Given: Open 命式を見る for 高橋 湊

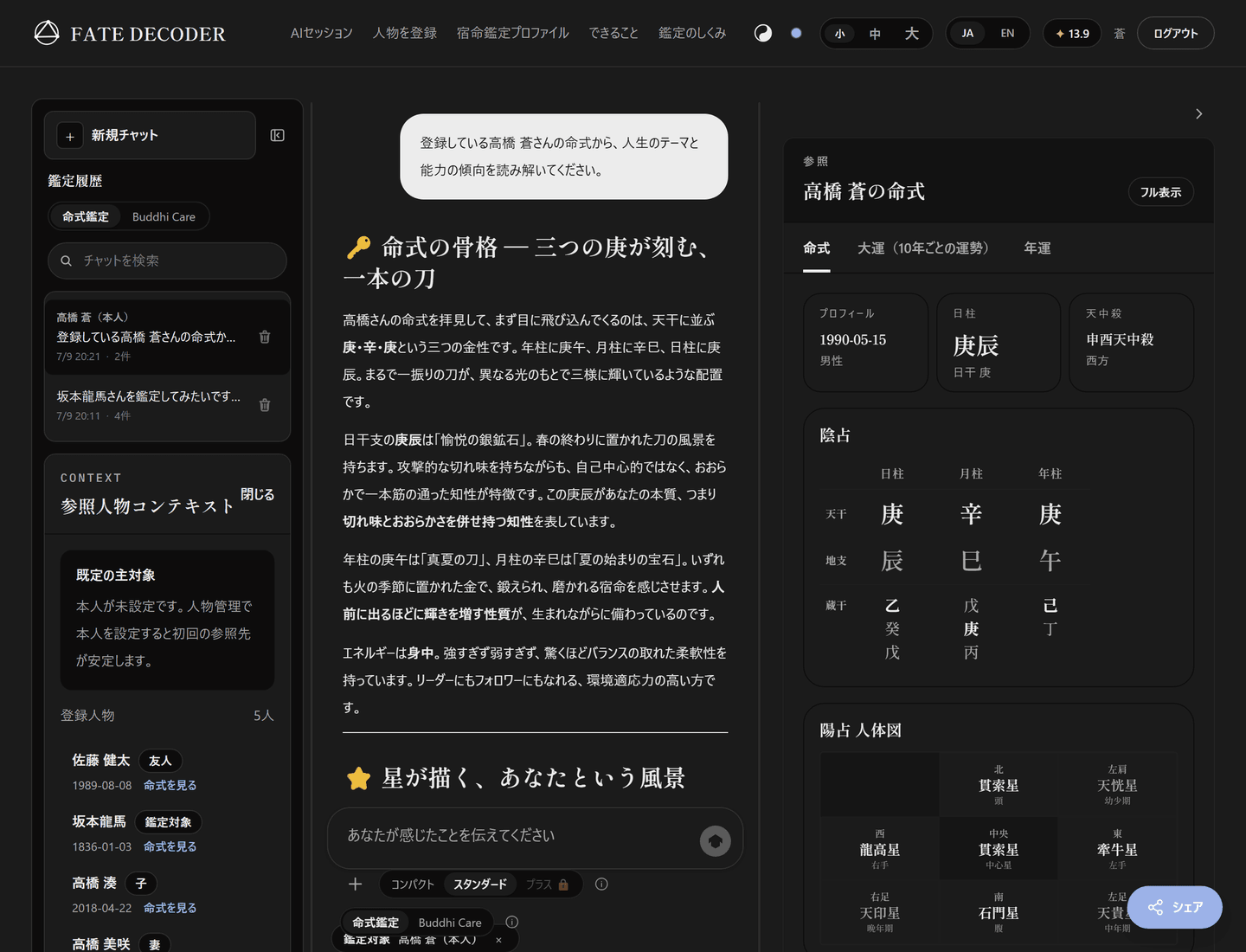Looking at the screenshot, I should 170,908.
